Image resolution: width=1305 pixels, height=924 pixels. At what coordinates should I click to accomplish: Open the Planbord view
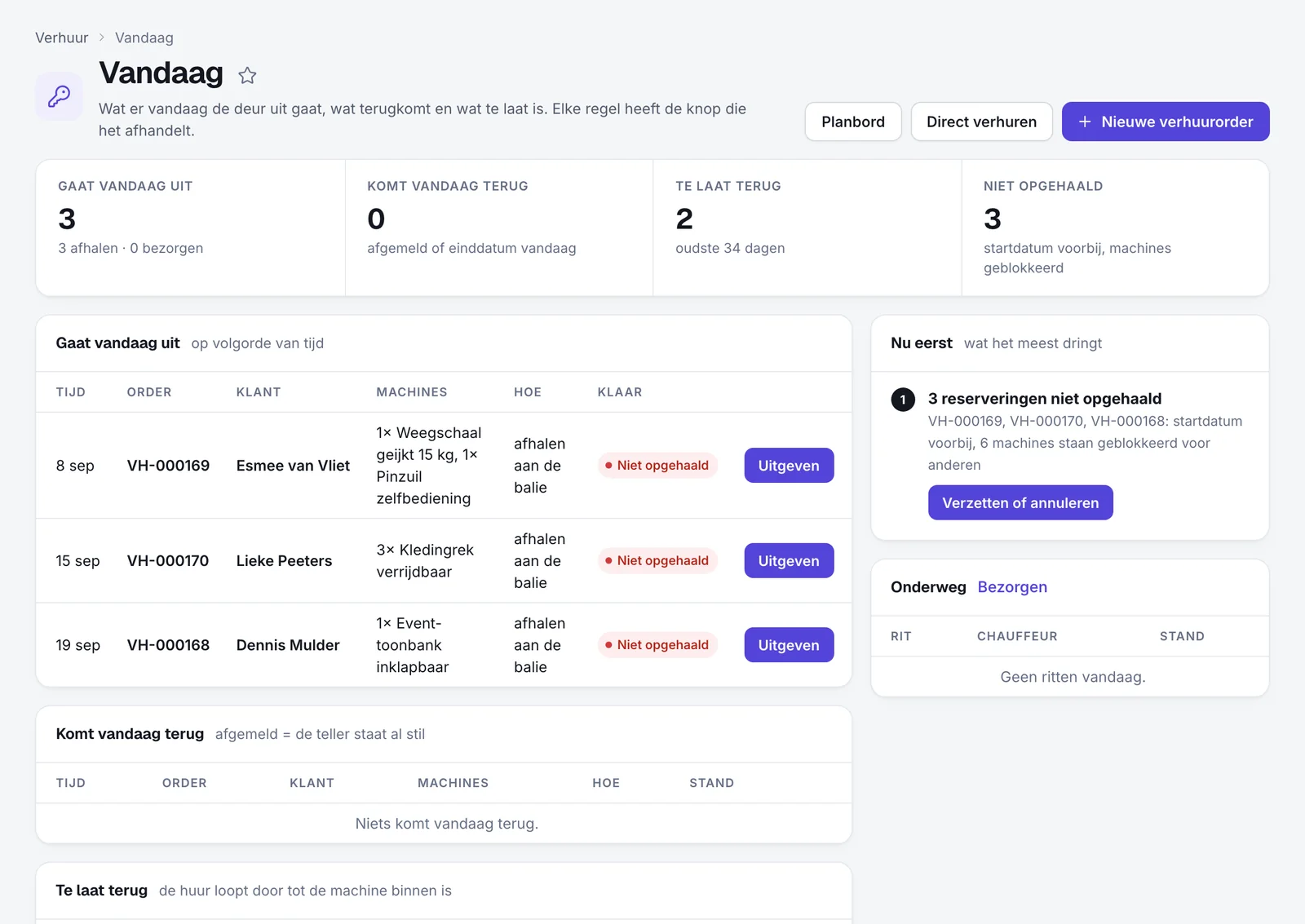pos(853,122)
